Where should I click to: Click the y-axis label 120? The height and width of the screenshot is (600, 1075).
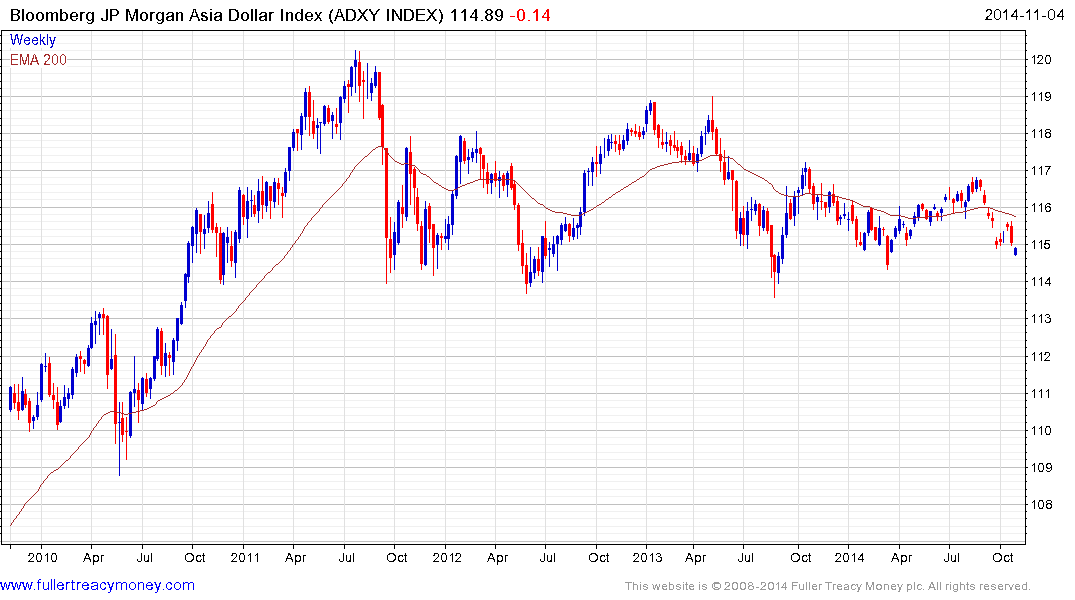click(x=1041, y=60)
